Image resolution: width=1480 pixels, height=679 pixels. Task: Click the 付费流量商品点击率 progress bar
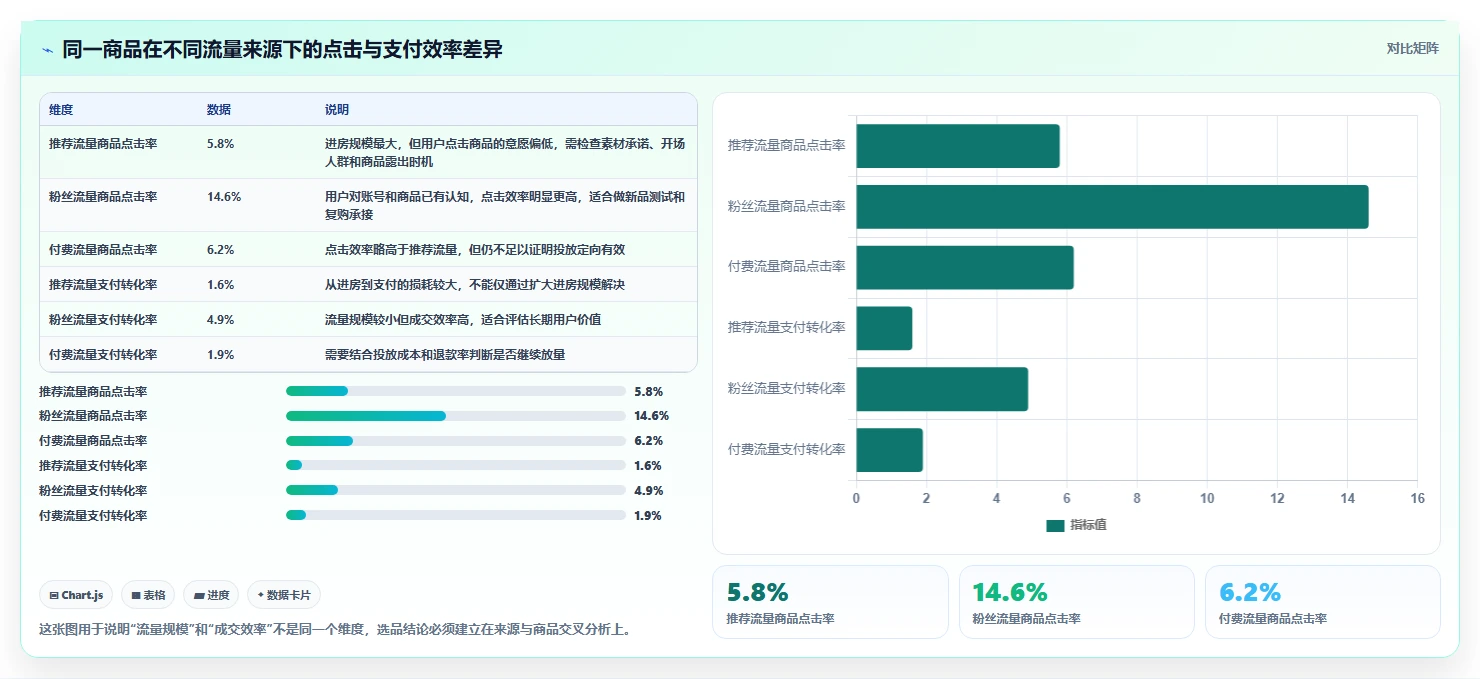[x=456, y=441]
